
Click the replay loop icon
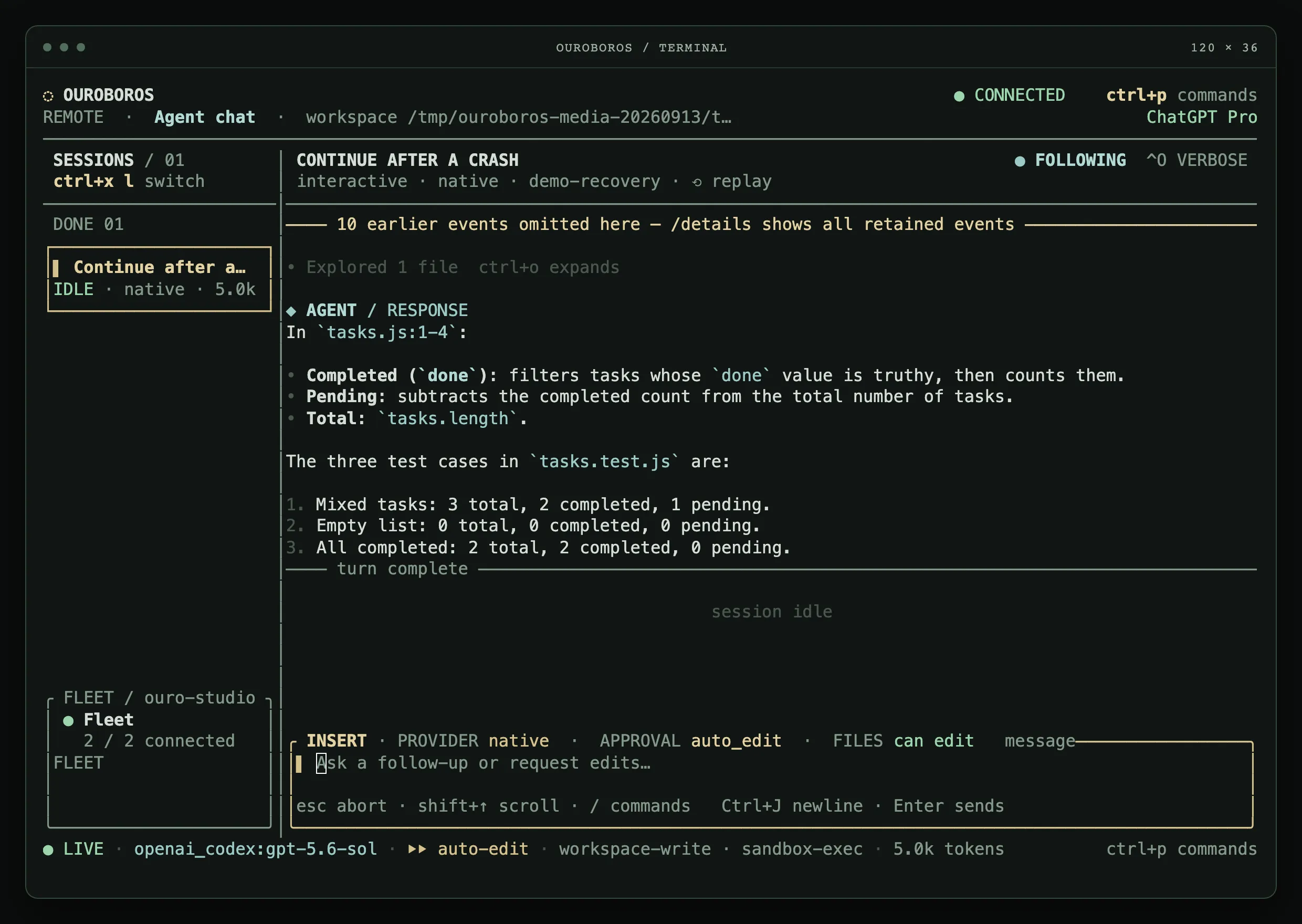click(697, 182)
